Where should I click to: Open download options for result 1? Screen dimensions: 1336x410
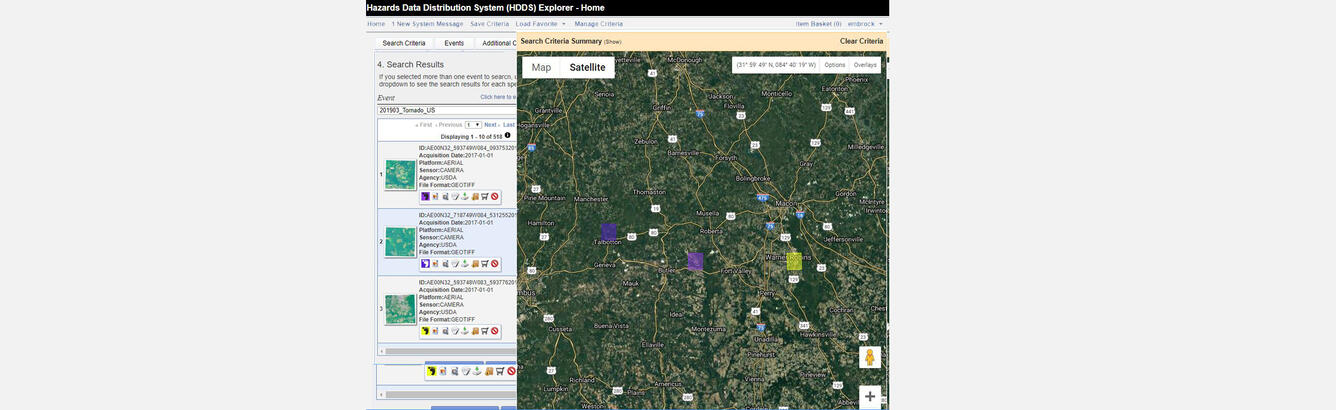tap(465, 196)
